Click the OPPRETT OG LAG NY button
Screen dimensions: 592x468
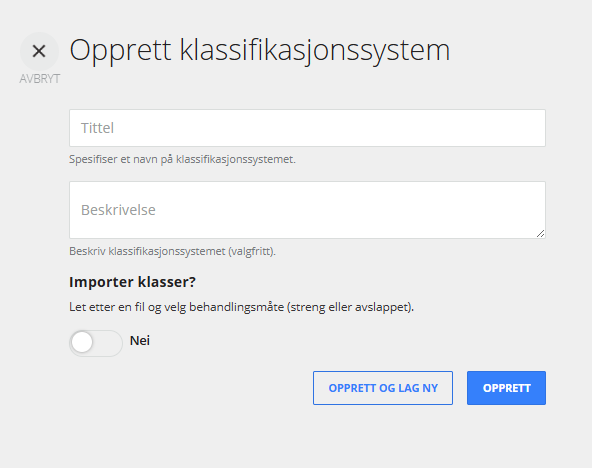tap(383, 388)
